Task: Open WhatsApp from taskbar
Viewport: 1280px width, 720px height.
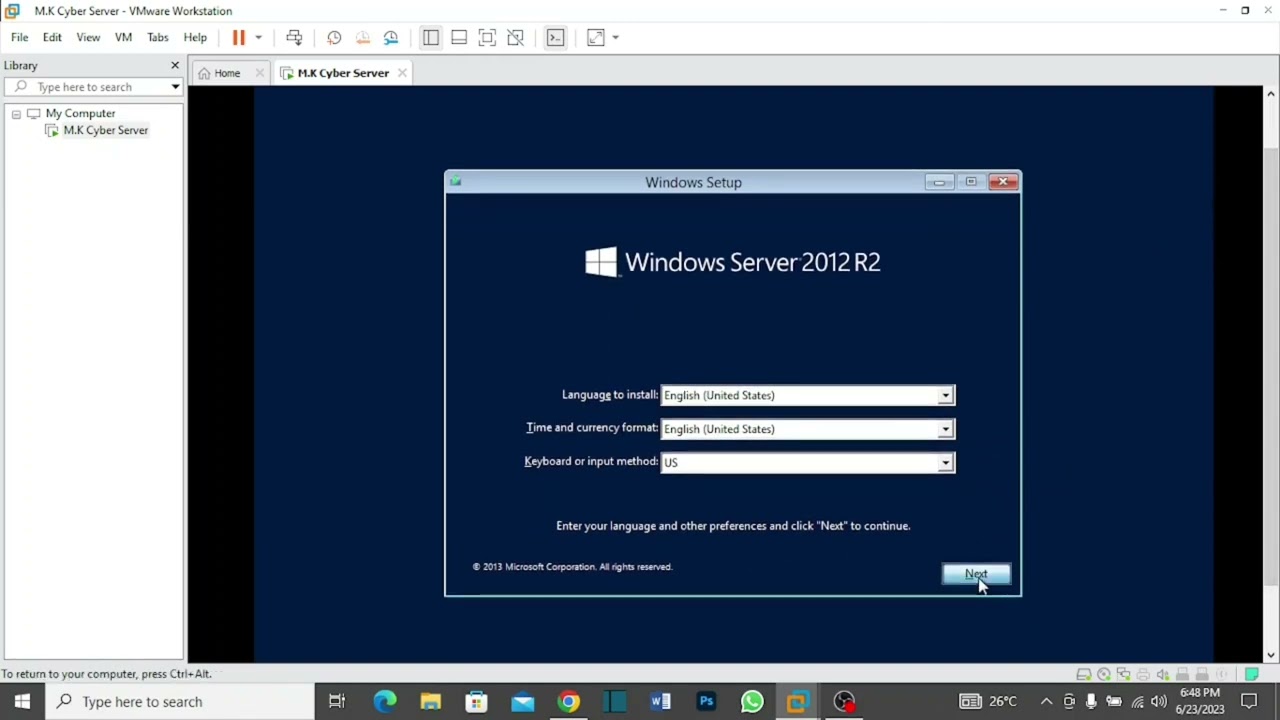Action: pos(752,702)
